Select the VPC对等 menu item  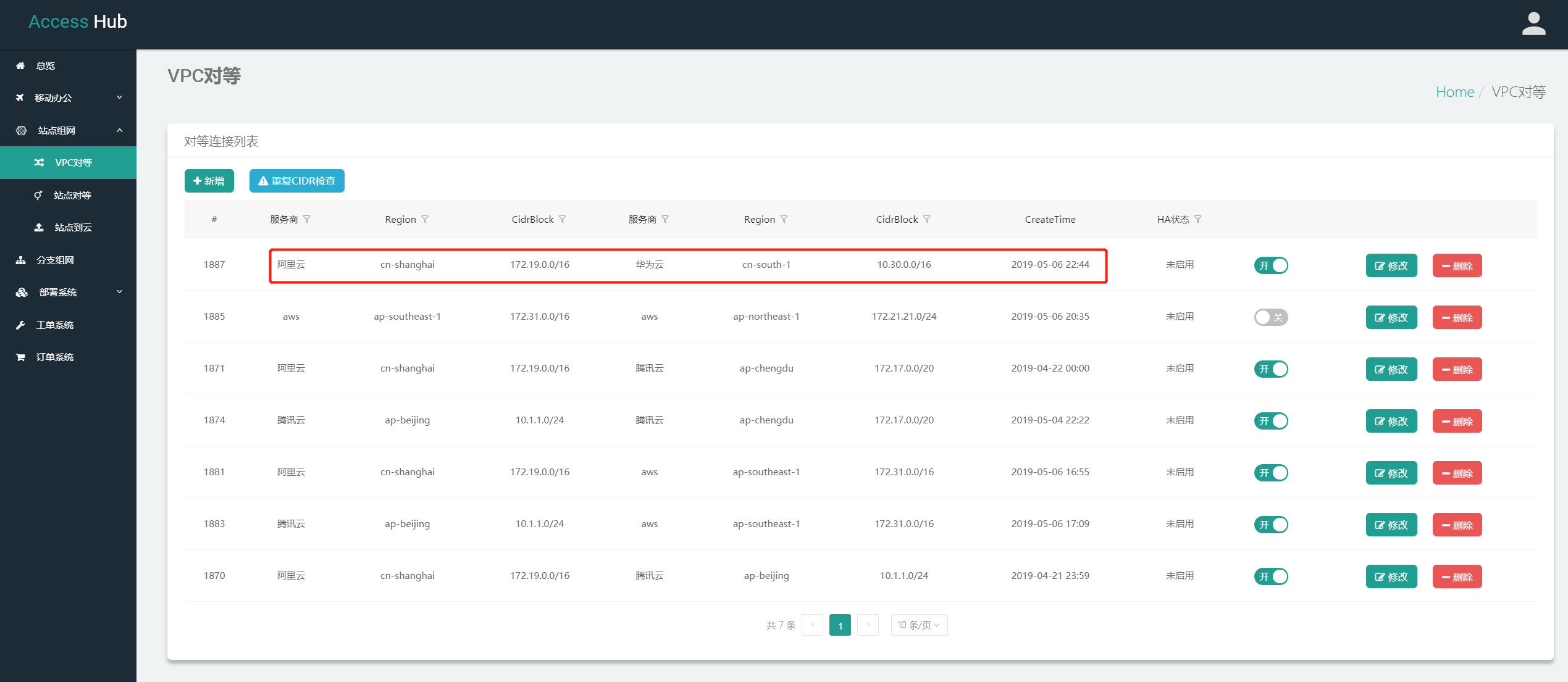coord(68,162)
